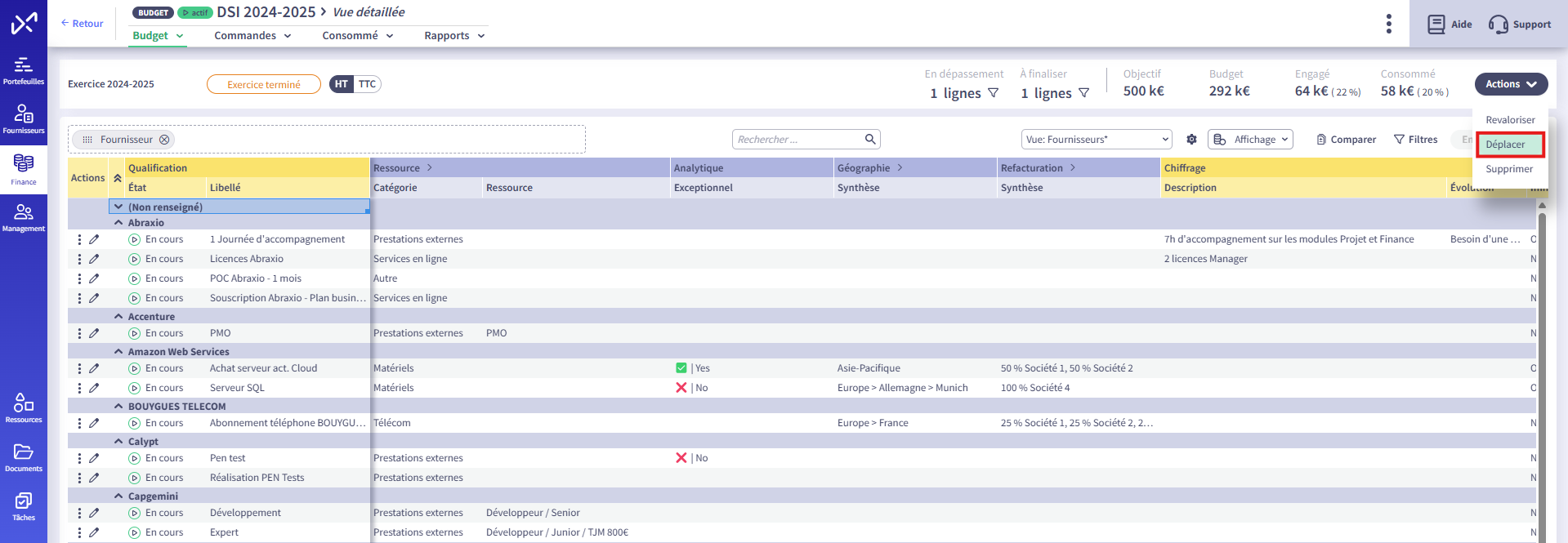
Task: Go back with the Retour link
Action: pyautogui.click(x=83, y=24)
